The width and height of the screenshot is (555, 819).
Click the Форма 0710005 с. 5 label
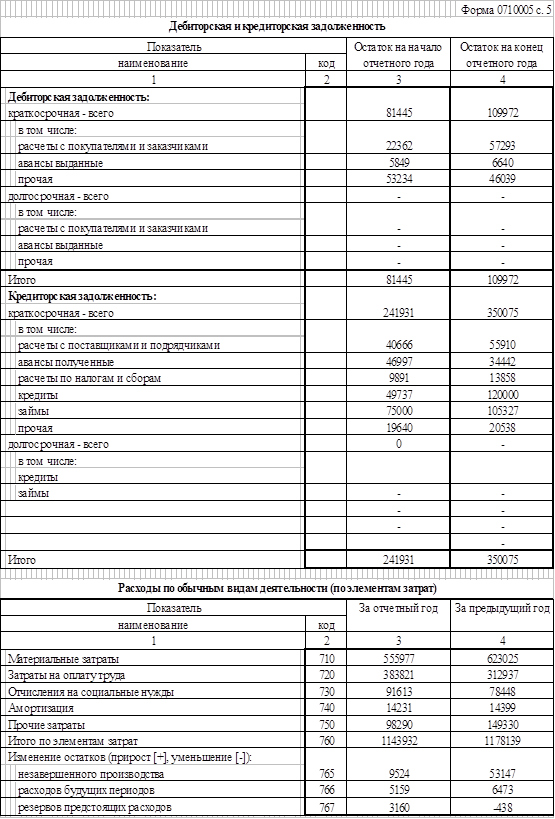tap(506, 9)
